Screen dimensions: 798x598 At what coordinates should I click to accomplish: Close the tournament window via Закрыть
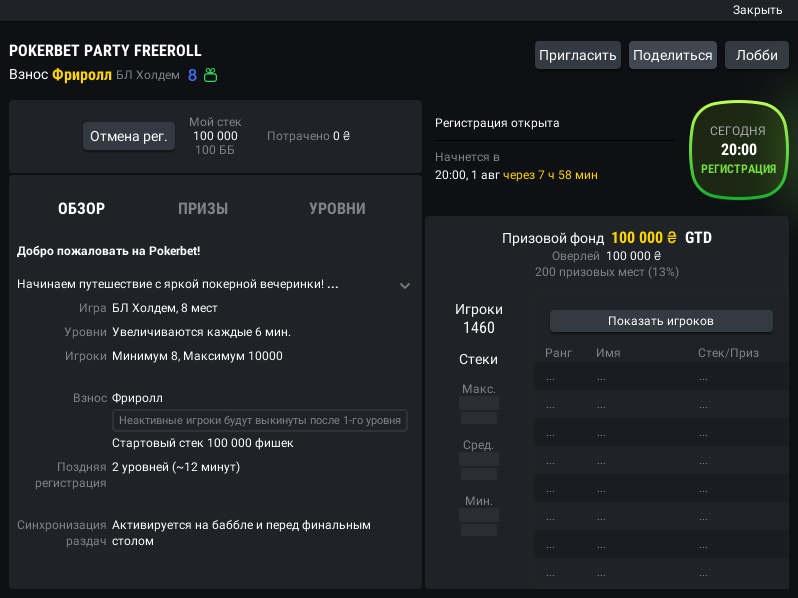pos(757,10)
